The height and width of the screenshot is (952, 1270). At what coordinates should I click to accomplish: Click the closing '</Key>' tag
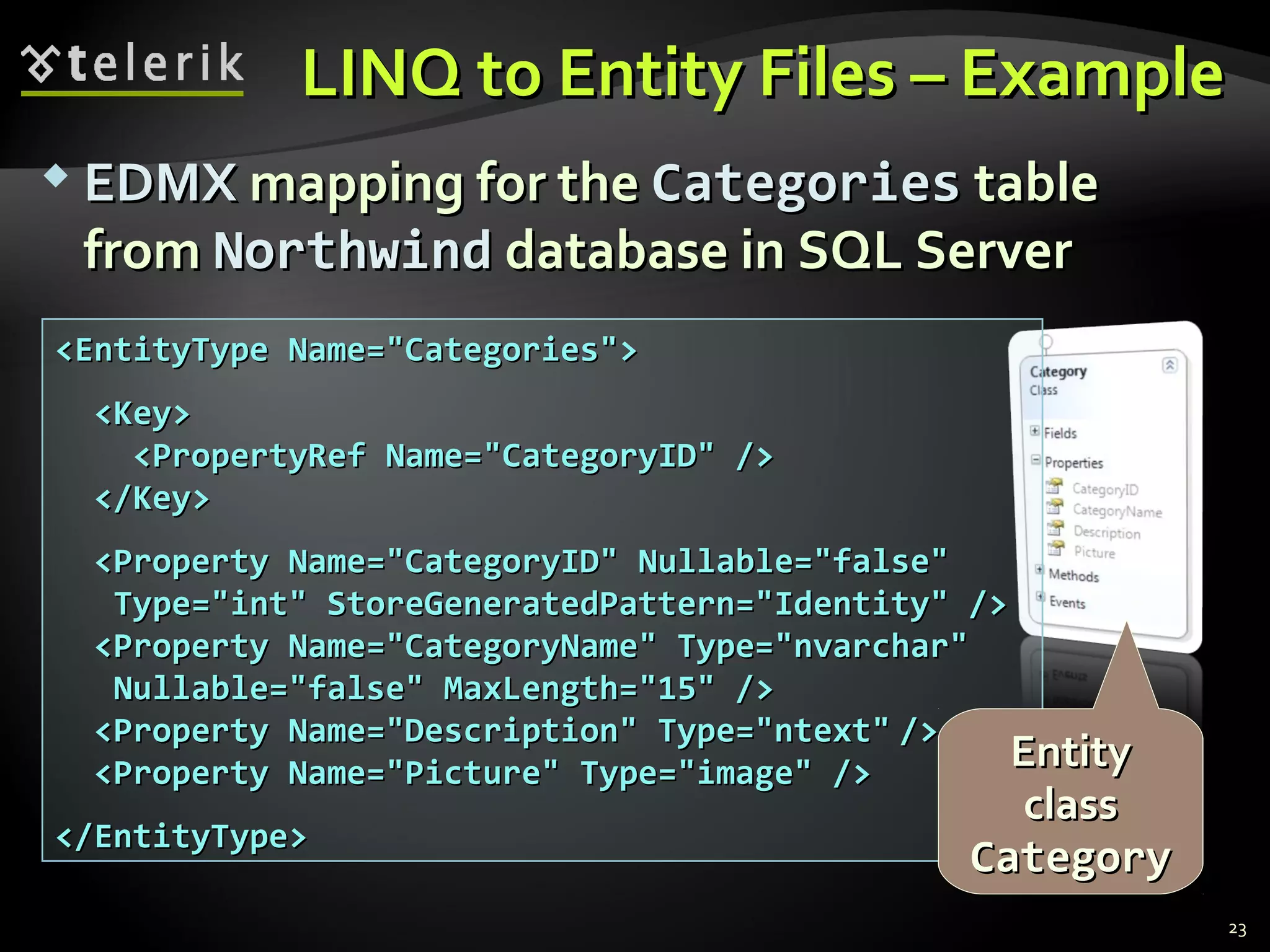[153, 499]
